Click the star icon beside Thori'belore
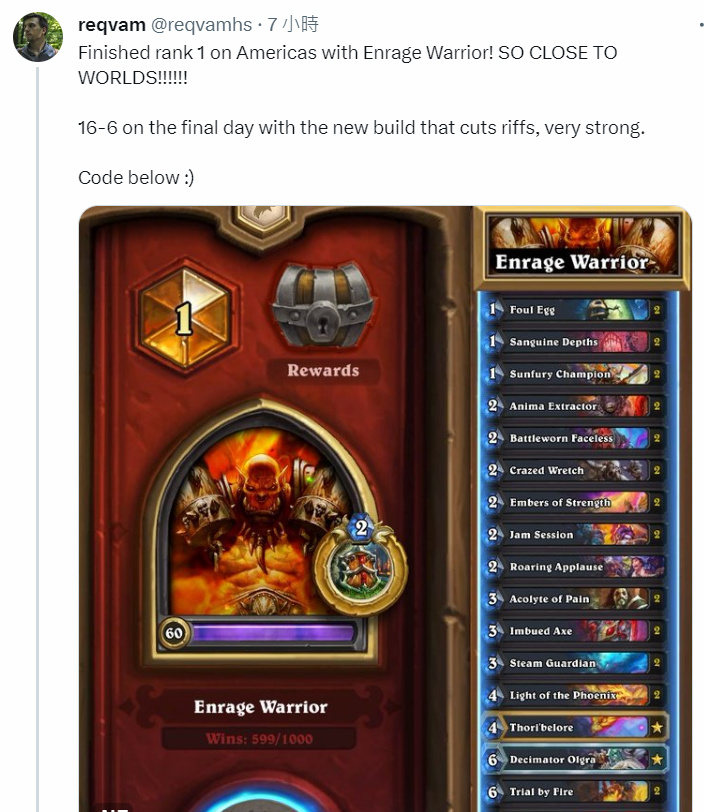The image size is (705, 812). (x=656, y=728)
